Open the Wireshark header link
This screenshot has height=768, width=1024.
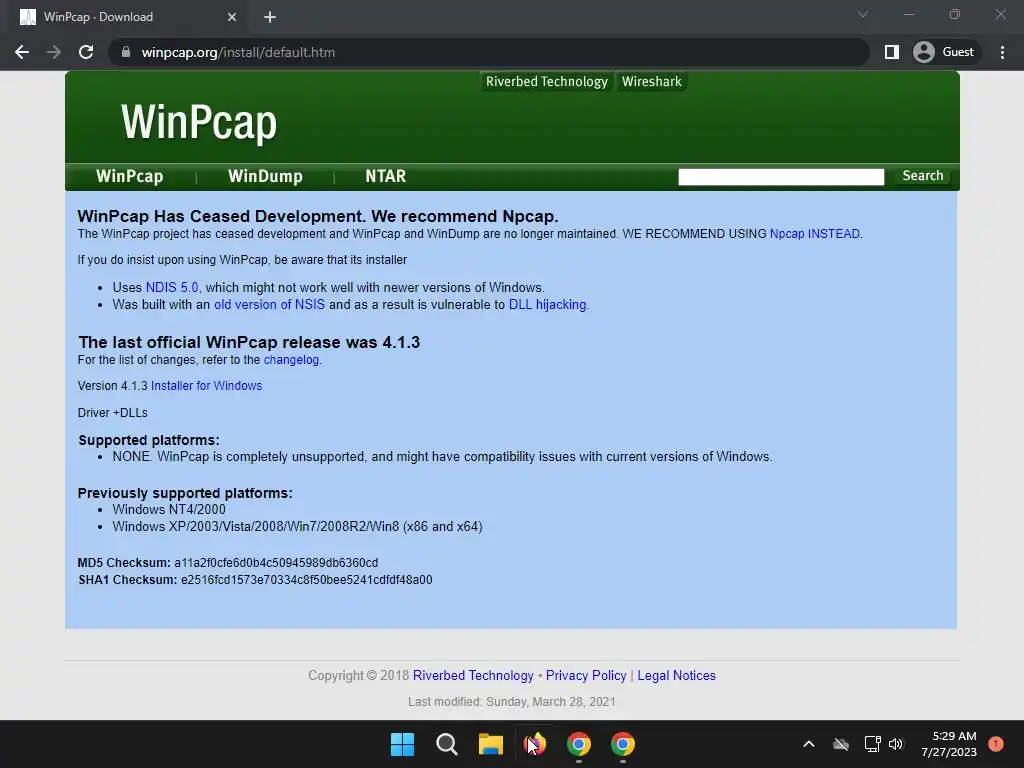652,82
